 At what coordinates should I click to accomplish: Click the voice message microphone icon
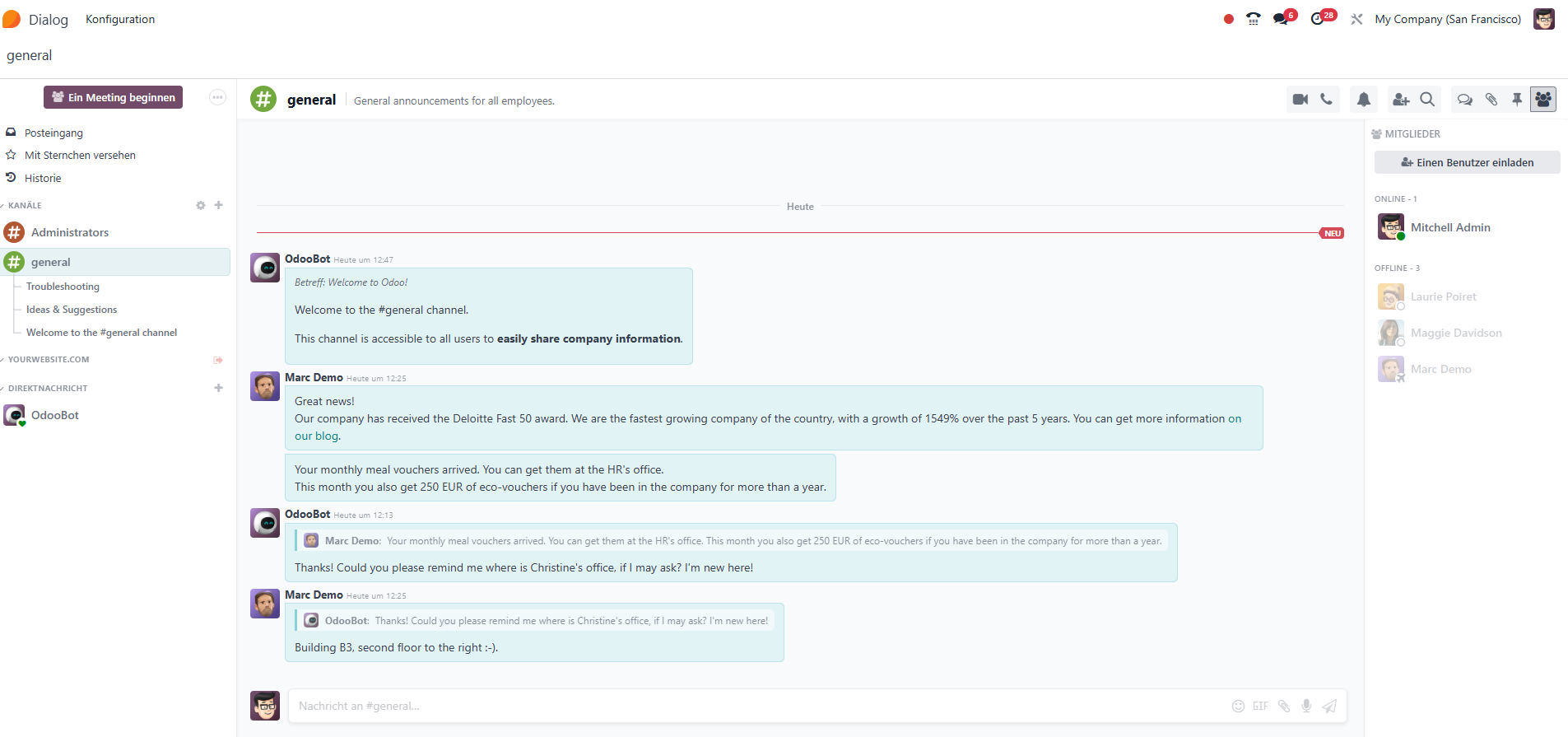point(1306,706)
